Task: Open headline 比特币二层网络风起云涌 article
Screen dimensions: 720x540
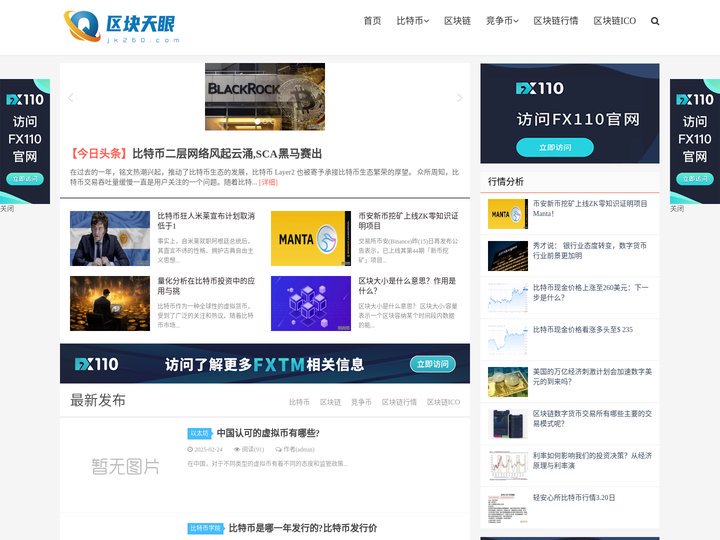Action: (x=227, y=153)
